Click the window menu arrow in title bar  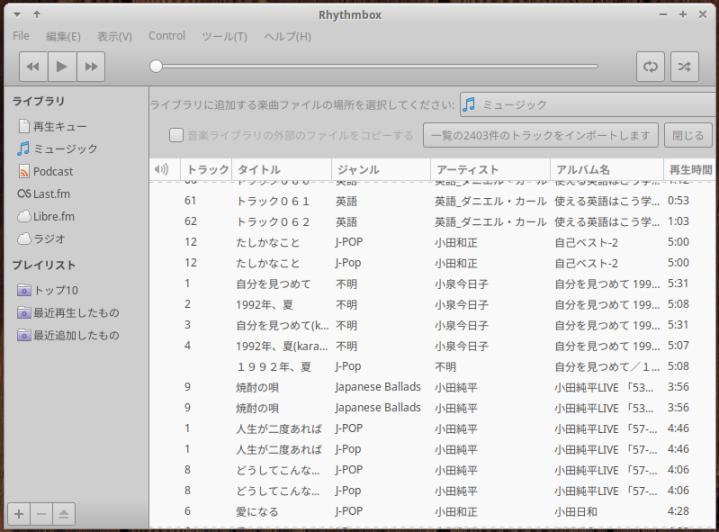[17, 15]
